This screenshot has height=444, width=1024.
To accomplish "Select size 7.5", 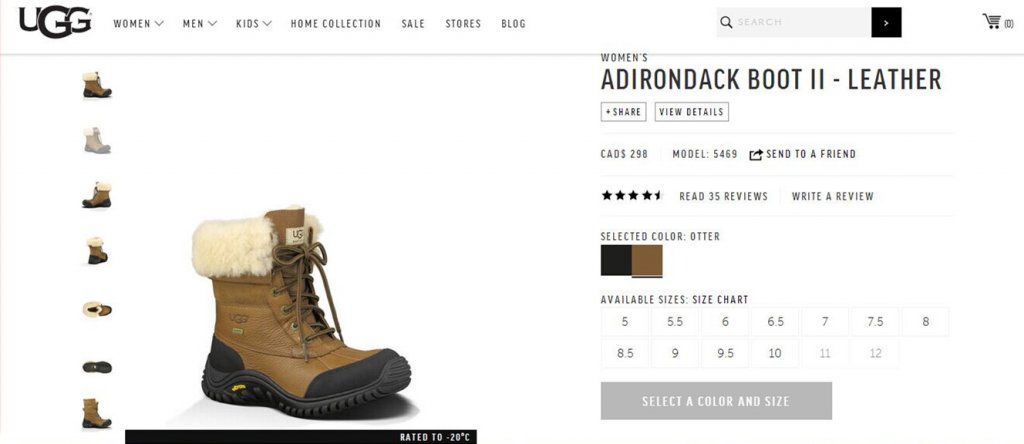I will (x=875, y=322).
